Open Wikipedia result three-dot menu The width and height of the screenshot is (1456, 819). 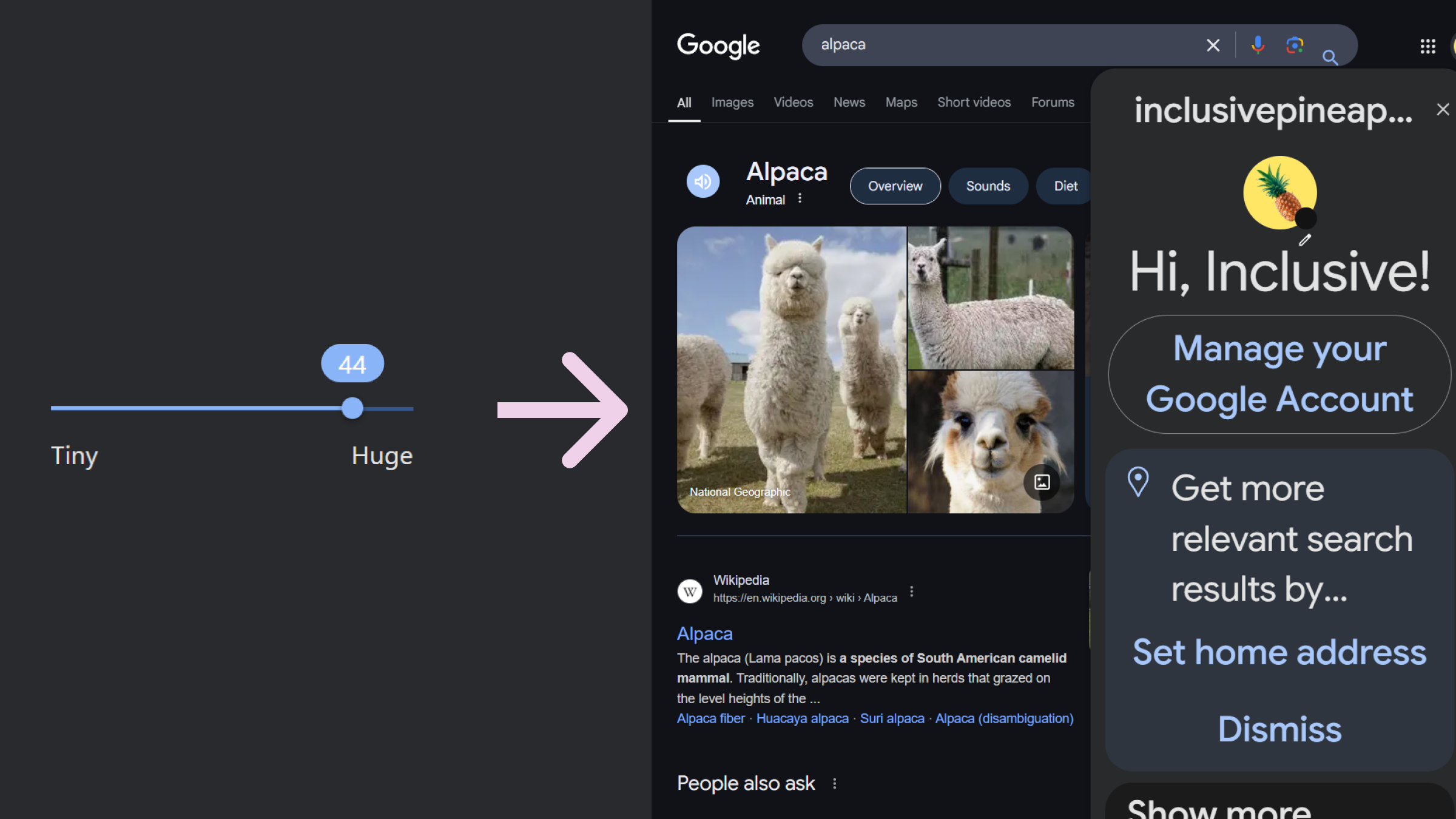(911, 591)
